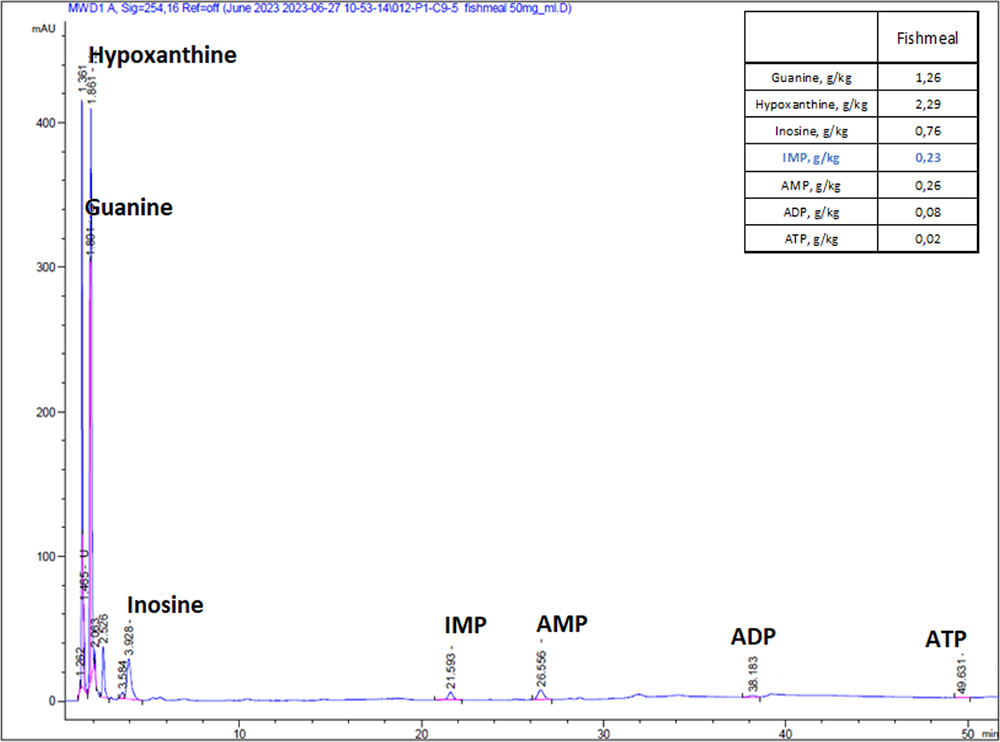Click the 21.593 retention time marker
Image resolution: width=1000 pixels, height=742 pixels.
click(451, 673)
